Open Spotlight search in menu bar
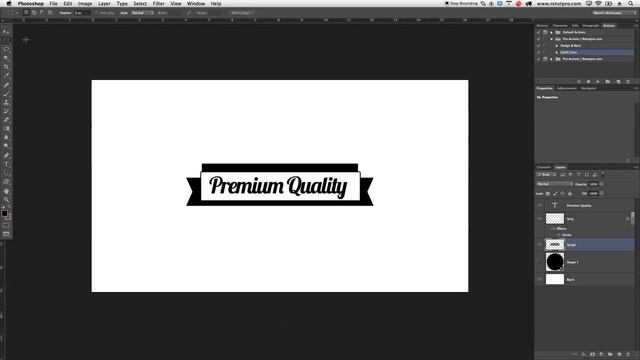The image size is (640, 360). click(x=631, y=4)
